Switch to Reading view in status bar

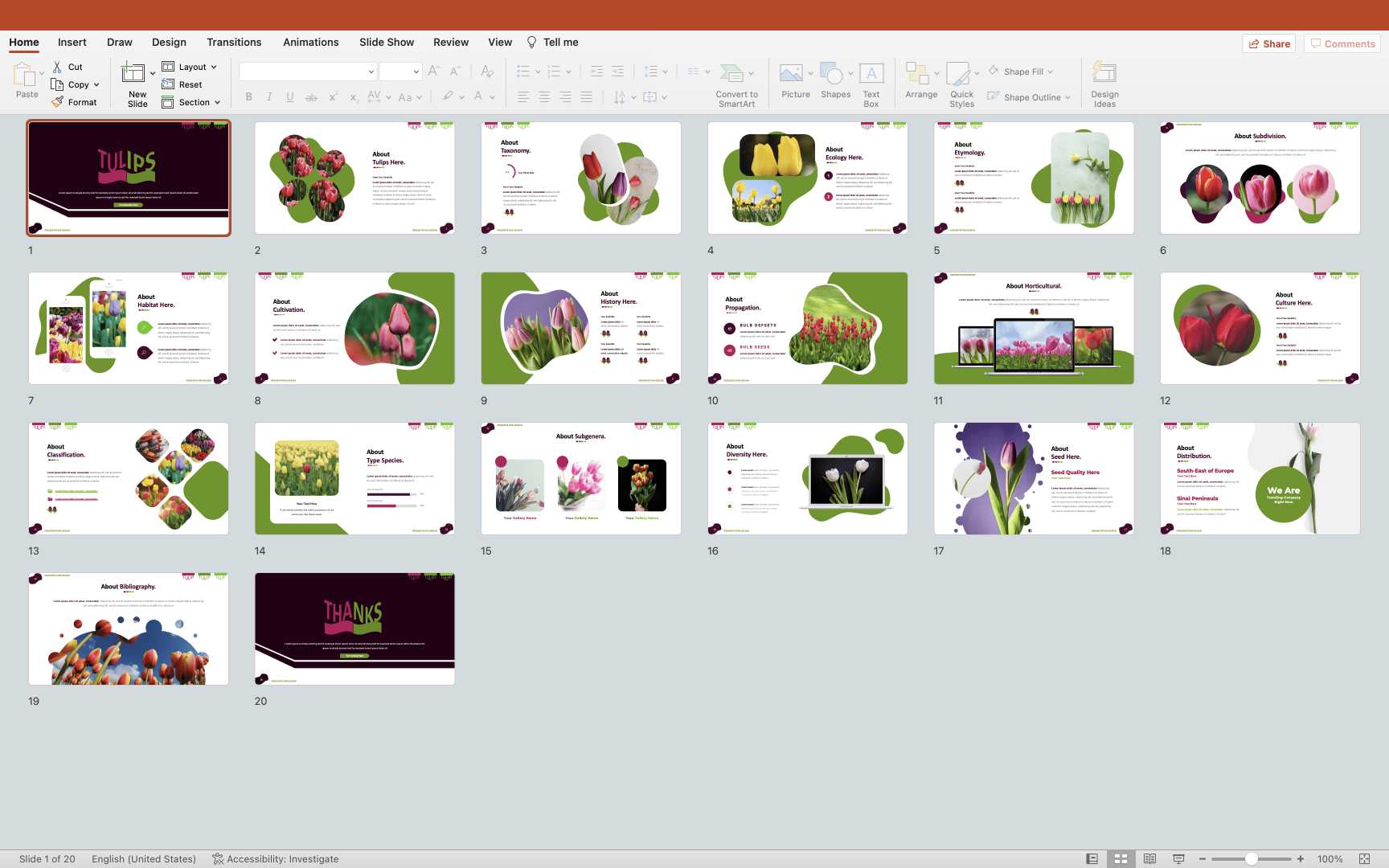1149,859
